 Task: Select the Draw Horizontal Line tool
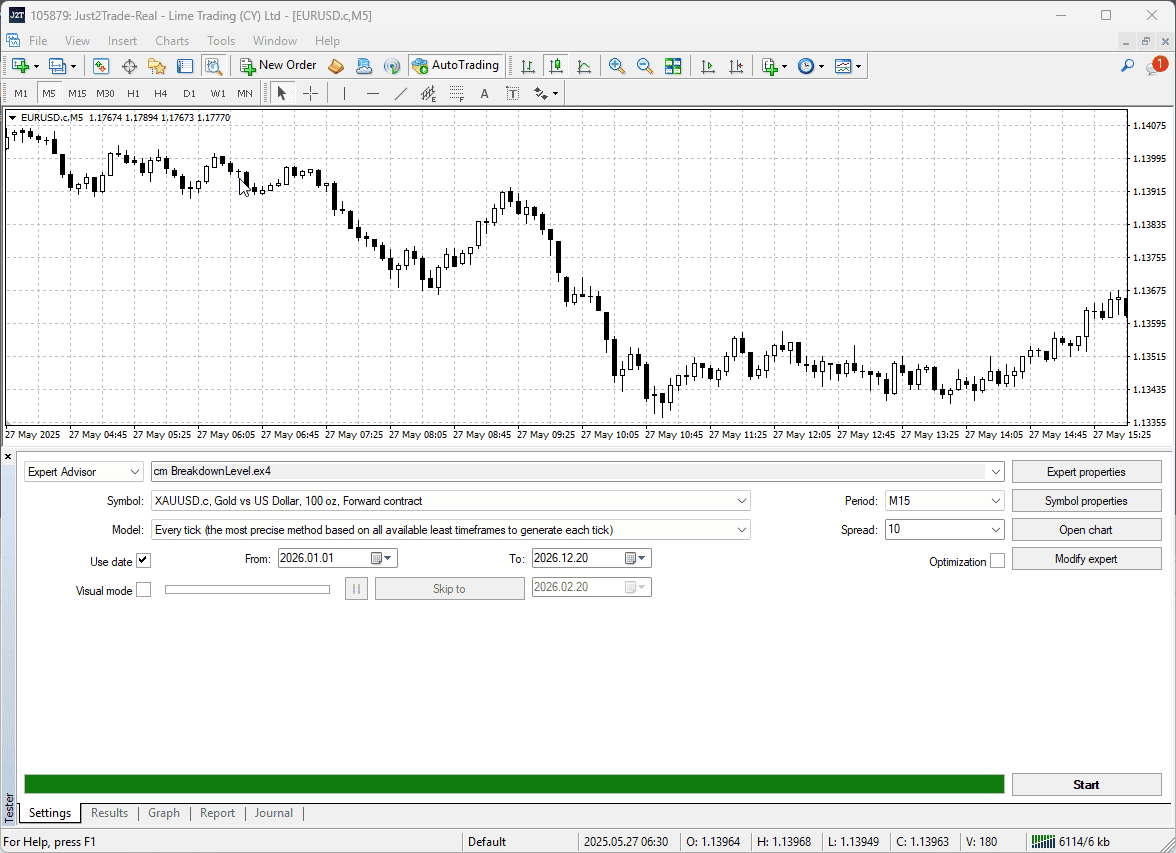pos(373,93)
